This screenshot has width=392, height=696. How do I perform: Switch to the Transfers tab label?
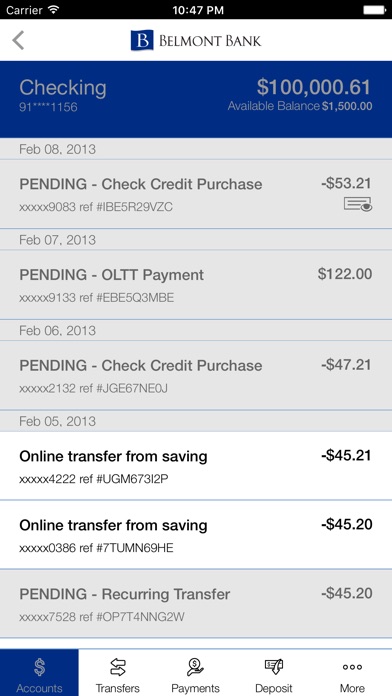118,688
